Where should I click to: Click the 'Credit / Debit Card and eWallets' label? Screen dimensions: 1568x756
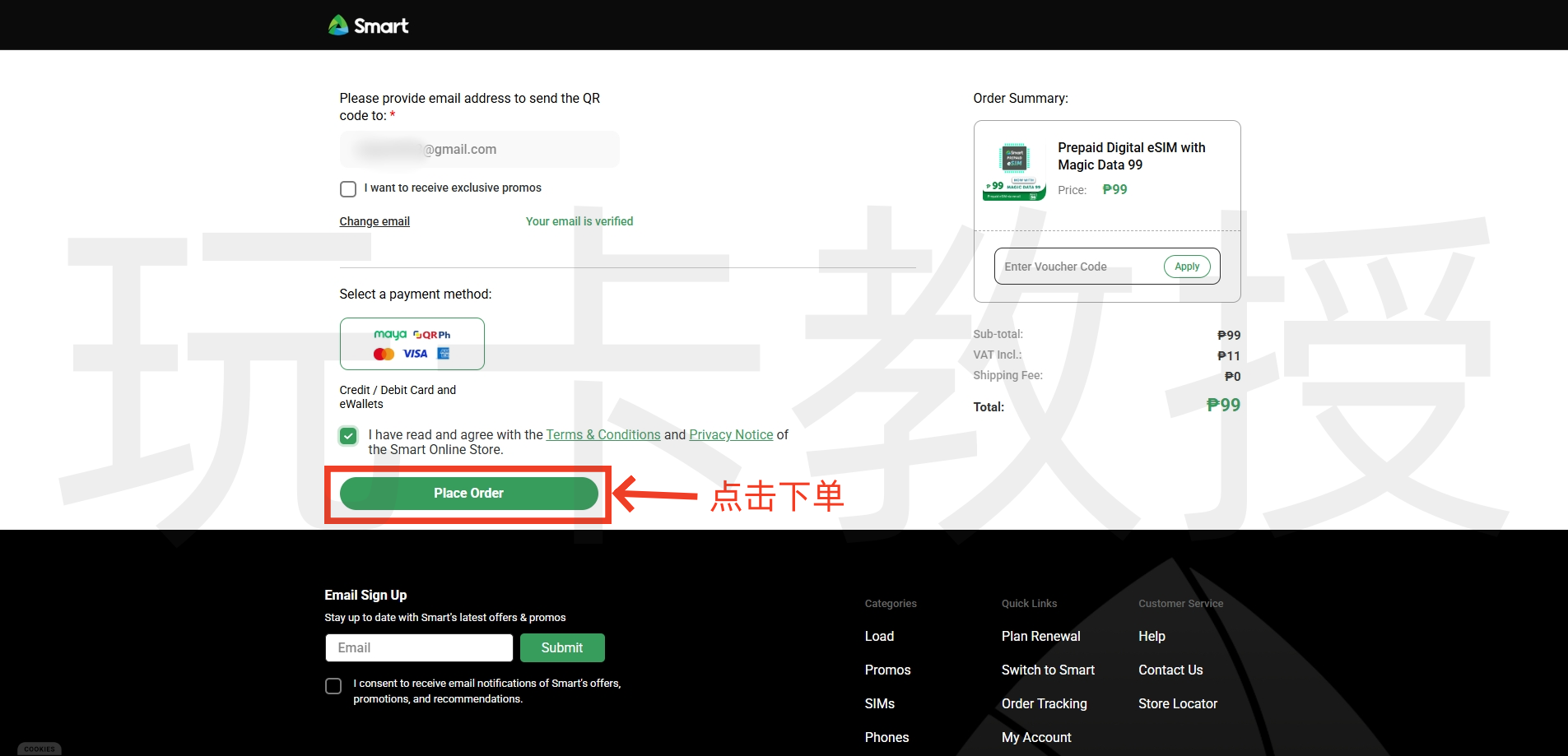click(x=398, y=397)
